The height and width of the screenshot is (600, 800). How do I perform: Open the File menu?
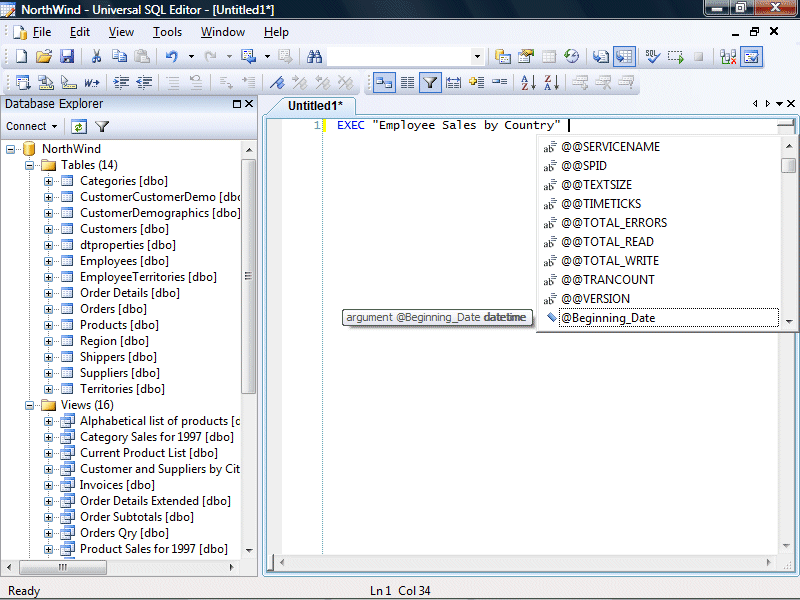(x=42, y=32)
